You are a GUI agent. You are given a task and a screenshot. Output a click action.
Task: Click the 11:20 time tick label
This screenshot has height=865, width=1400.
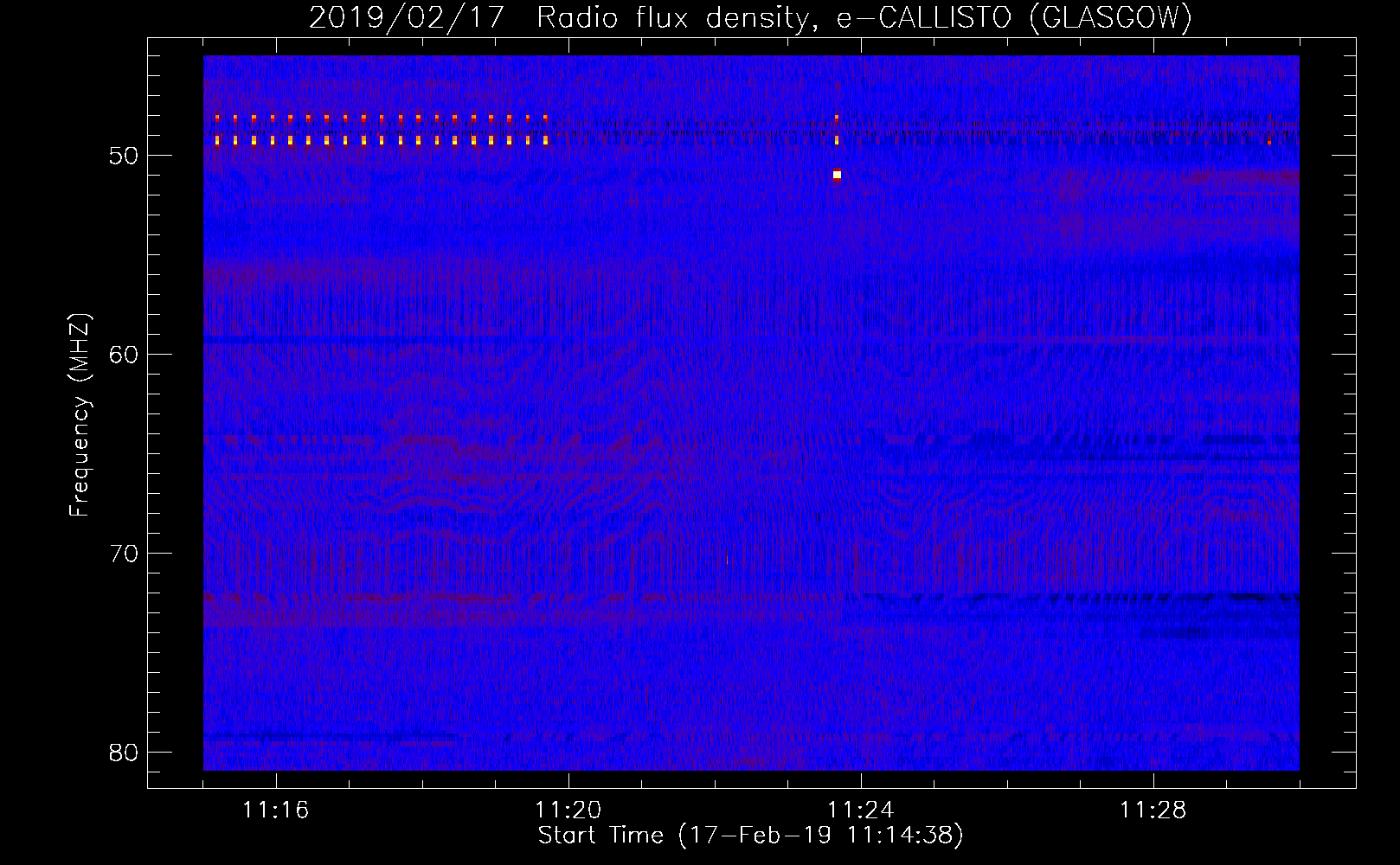point(568,811)
